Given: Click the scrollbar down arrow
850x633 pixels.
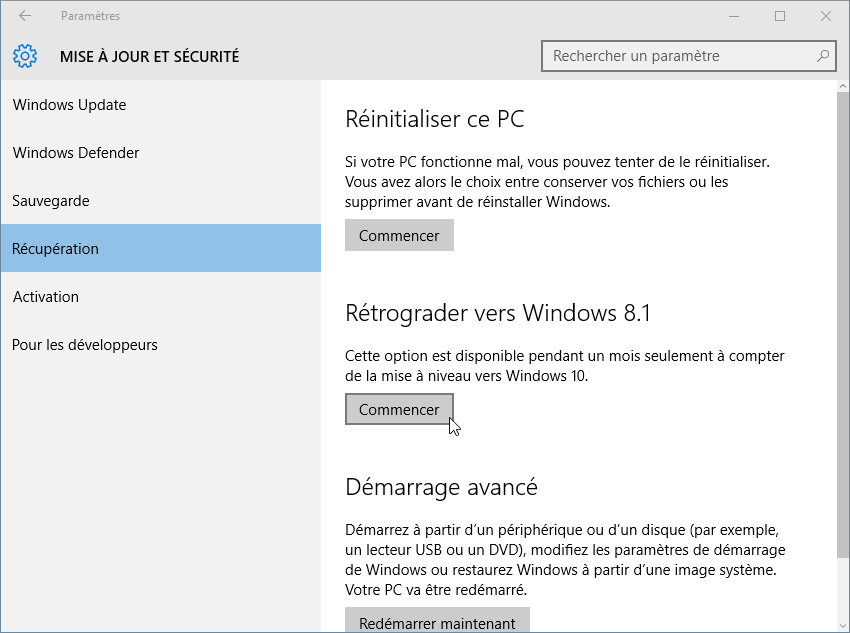Looking at the screenshot, I should pos(843,626).
